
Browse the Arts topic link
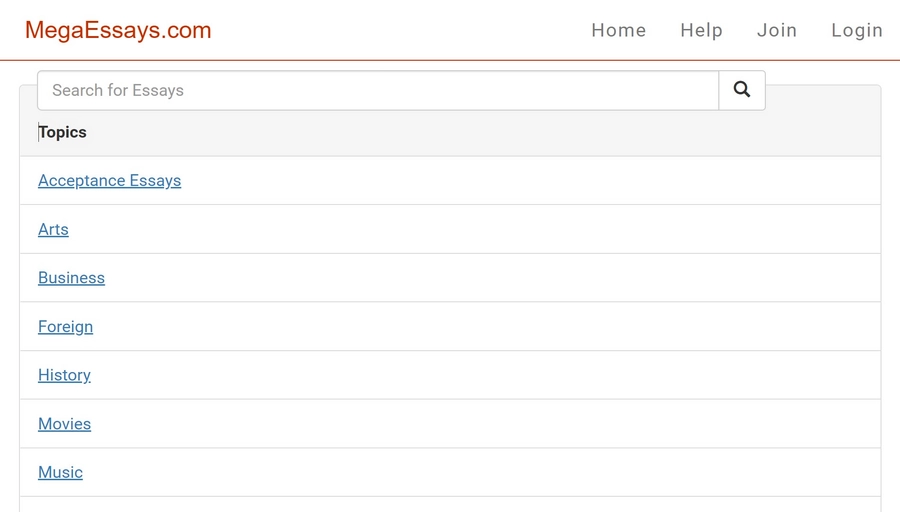tap(53, 229)
